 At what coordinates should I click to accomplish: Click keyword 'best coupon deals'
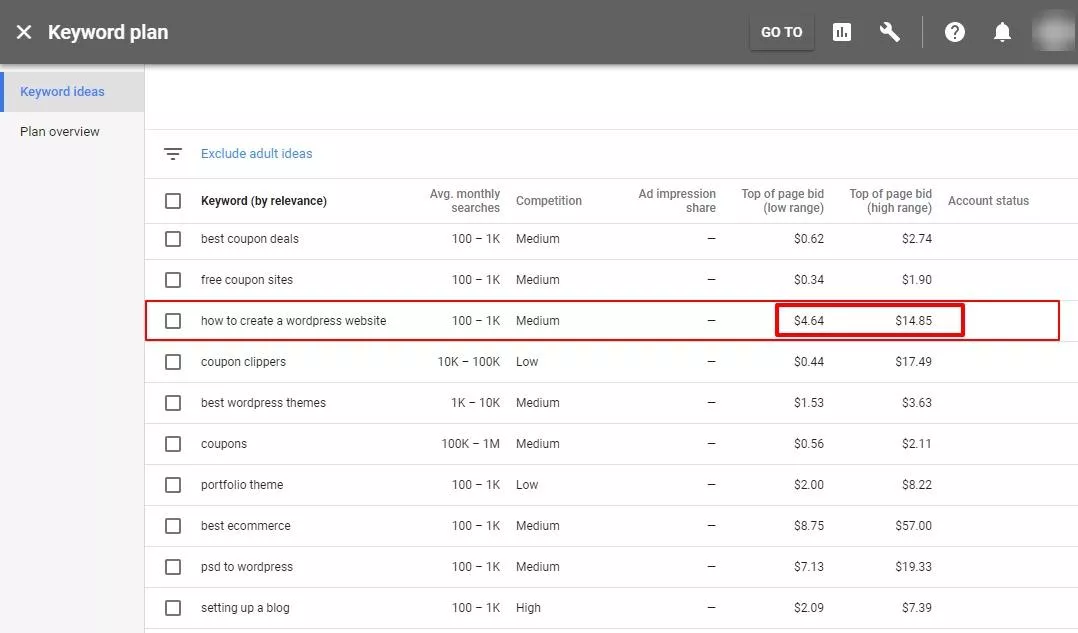point(250,238)
